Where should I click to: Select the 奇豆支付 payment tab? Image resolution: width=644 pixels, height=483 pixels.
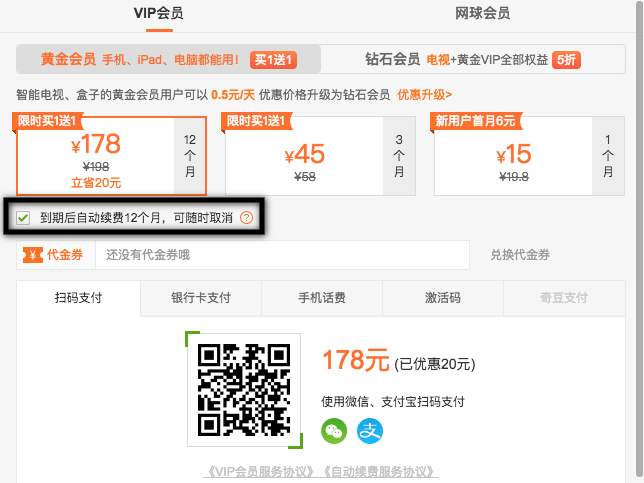pyautogui.click(x=564, y=298)
